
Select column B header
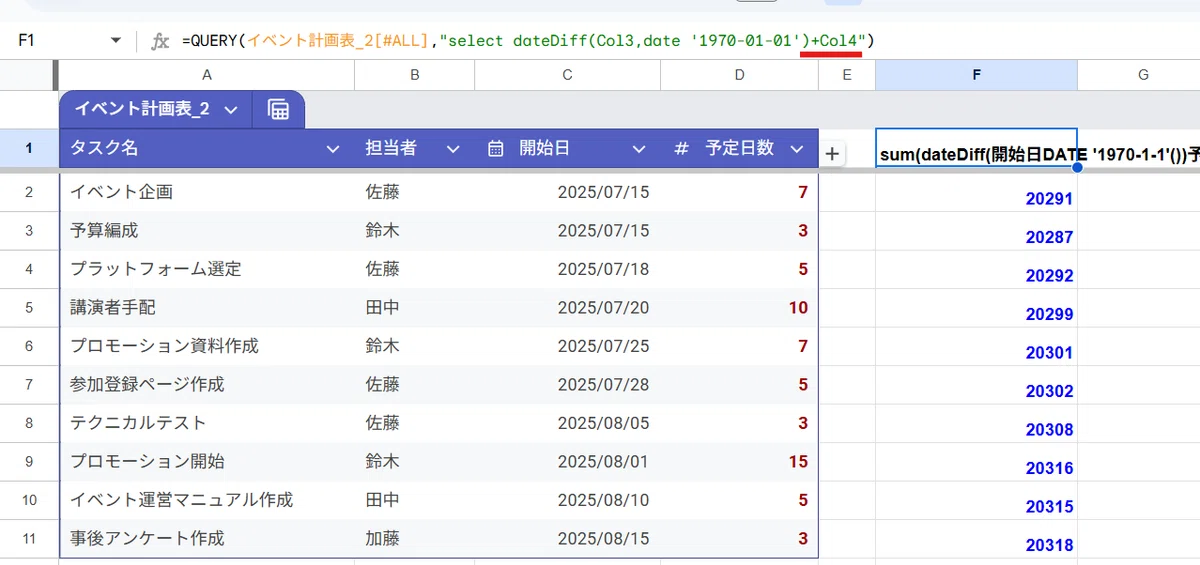(x=415, y=75)
